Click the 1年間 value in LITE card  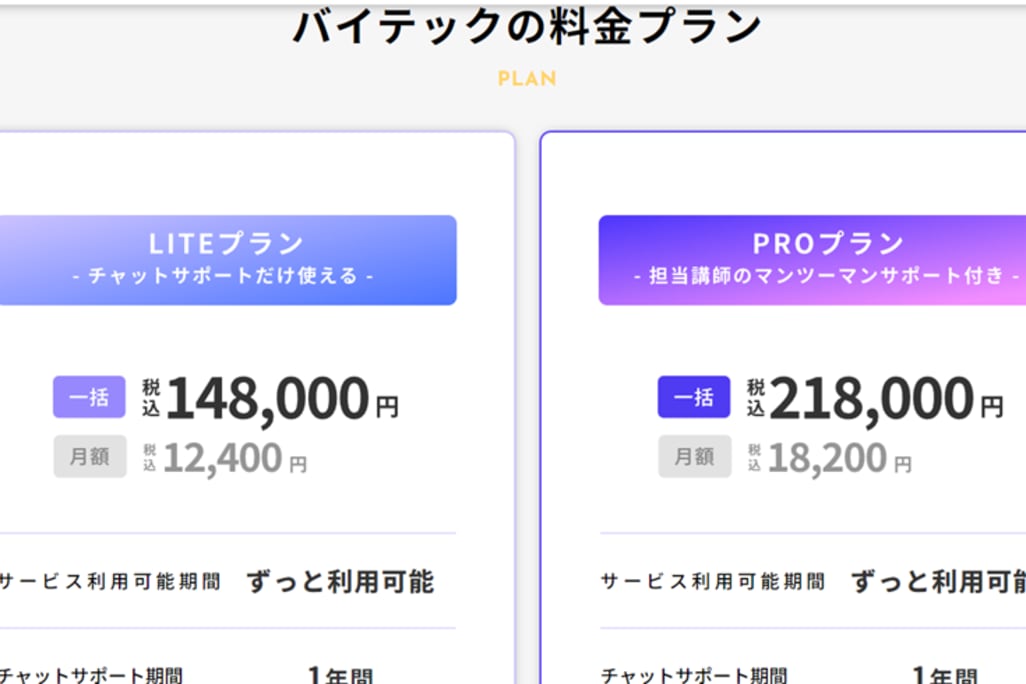point(340,676)
